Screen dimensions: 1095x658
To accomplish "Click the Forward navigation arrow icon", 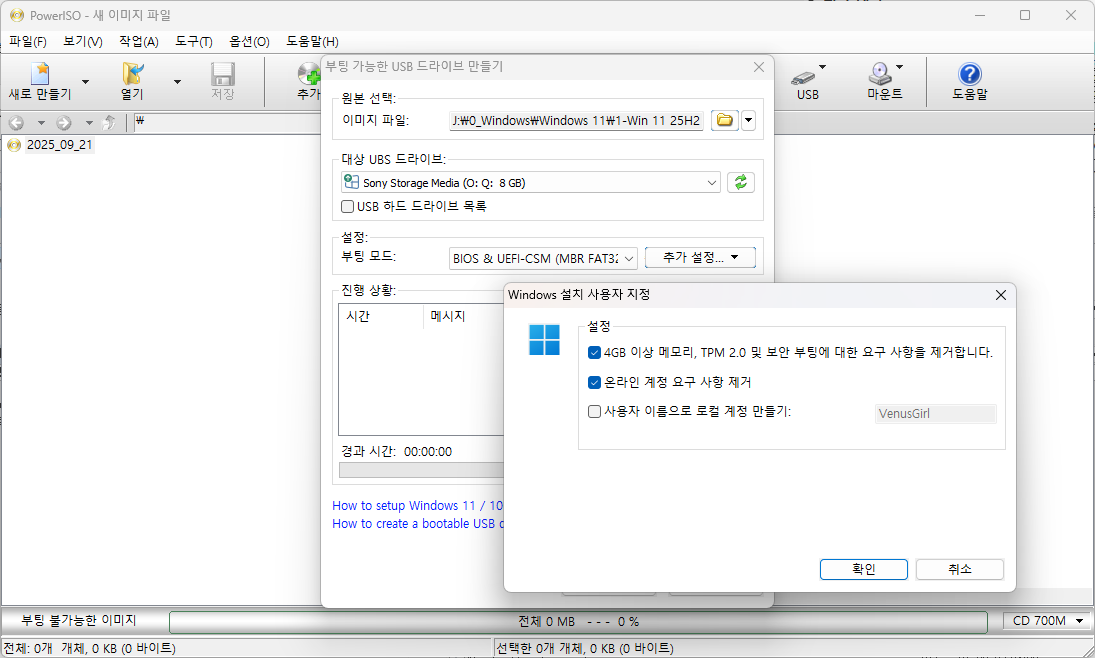I will [x=64, y=123].
